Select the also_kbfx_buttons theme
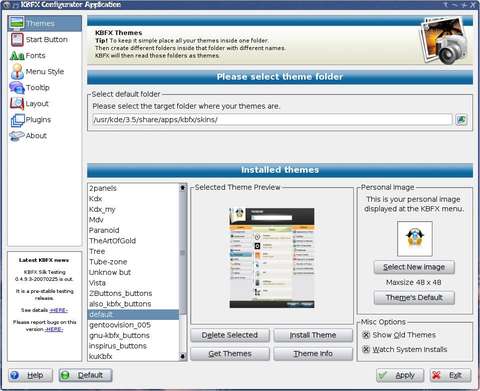 coord(133,304)
